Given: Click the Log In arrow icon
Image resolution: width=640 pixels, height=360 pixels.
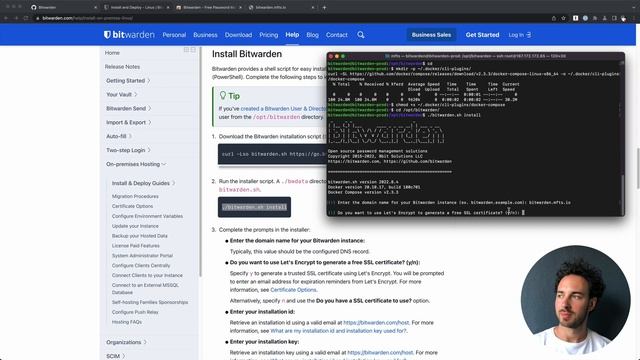Looking at the screenshot, I should (x=529, y=35).
